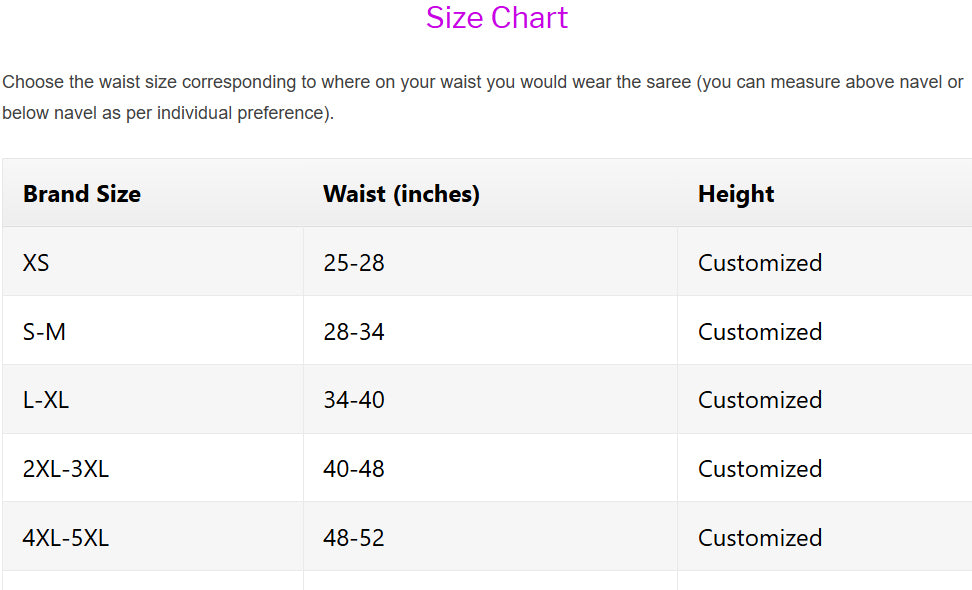The image size is (972, 590).
Task: Click the 28-34 waist value
Action: pos(354,332)
